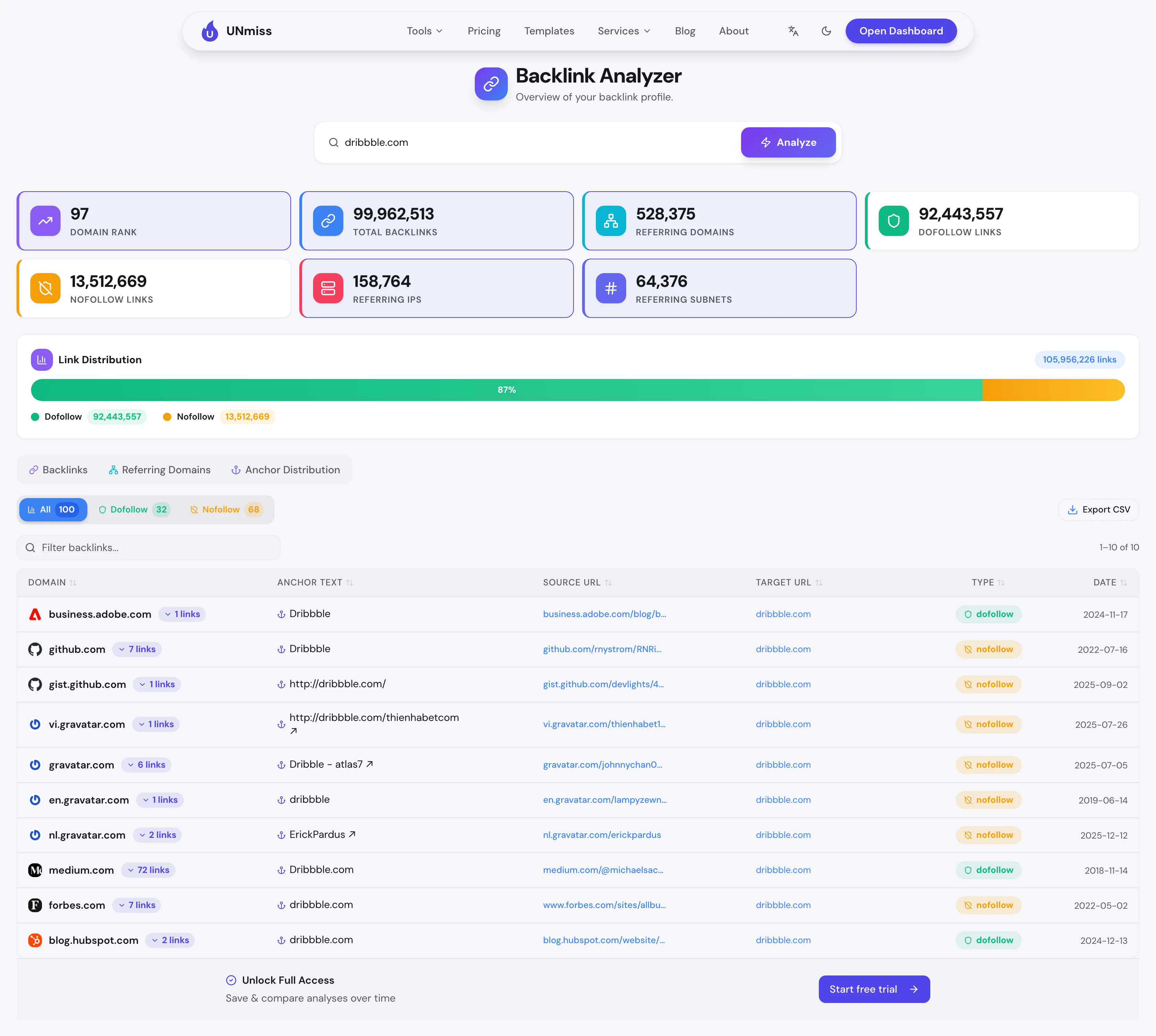Sort table by Anchor Text column
1156x1036 pixels.
pos(315,582)
